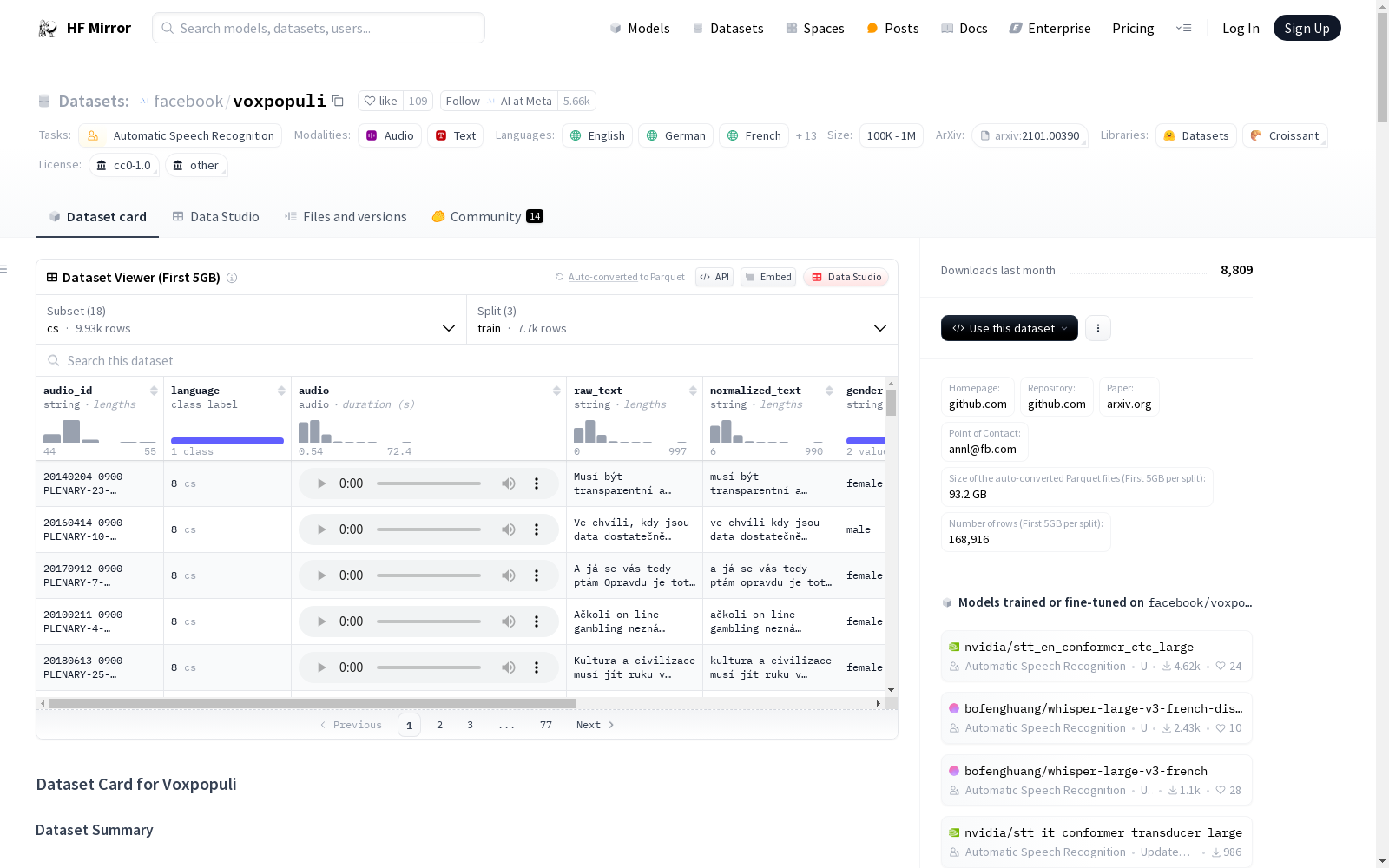This screenshot has height=868, width=1389.
Task: Open audio options for 20170912-0900-PLENARY-7 row
Action: pyautogui.click(x=537, y=575)
